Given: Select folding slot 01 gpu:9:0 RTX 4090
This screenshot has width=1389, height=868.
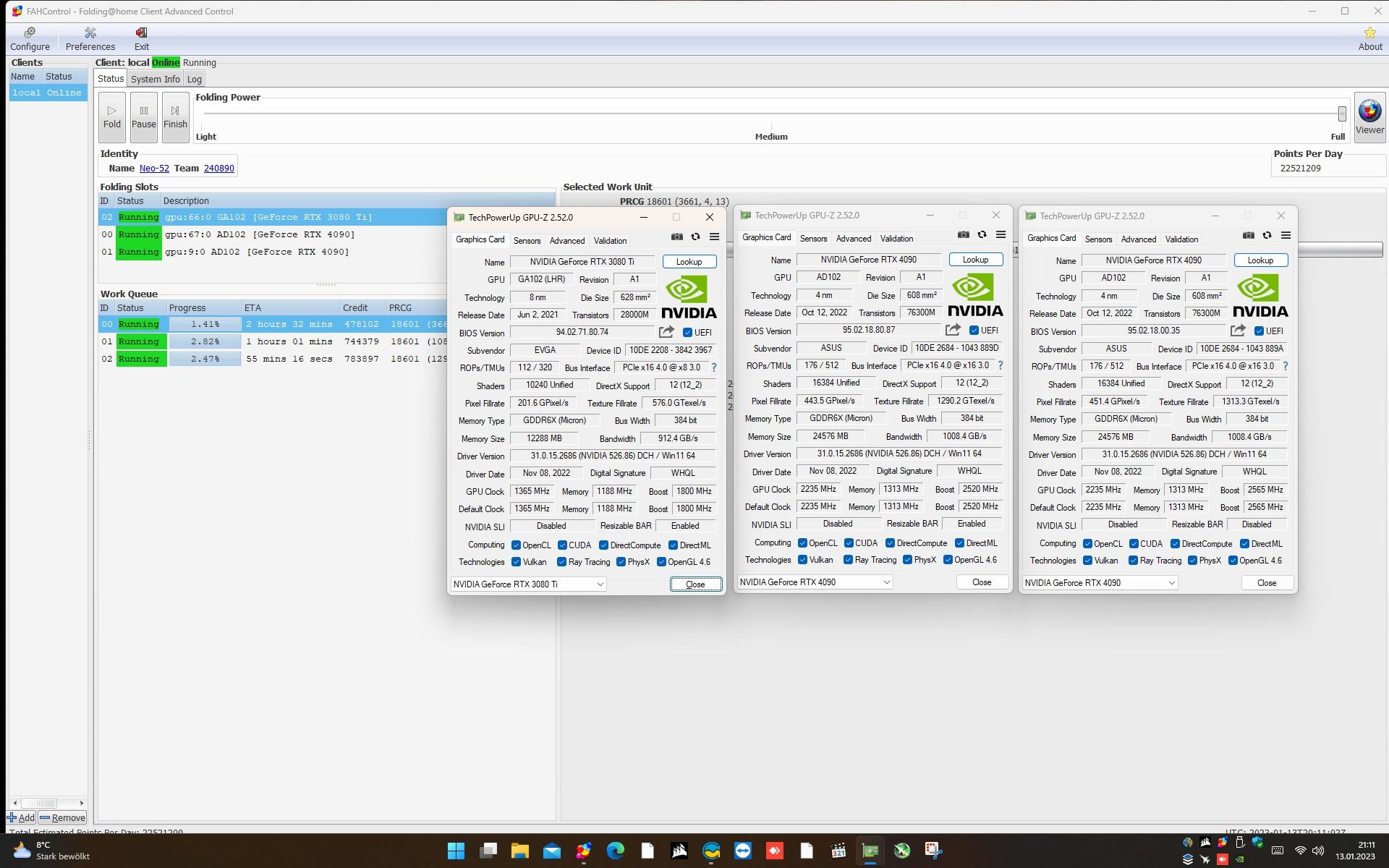Looking at the screenshot, I should [x=273, y=252].
